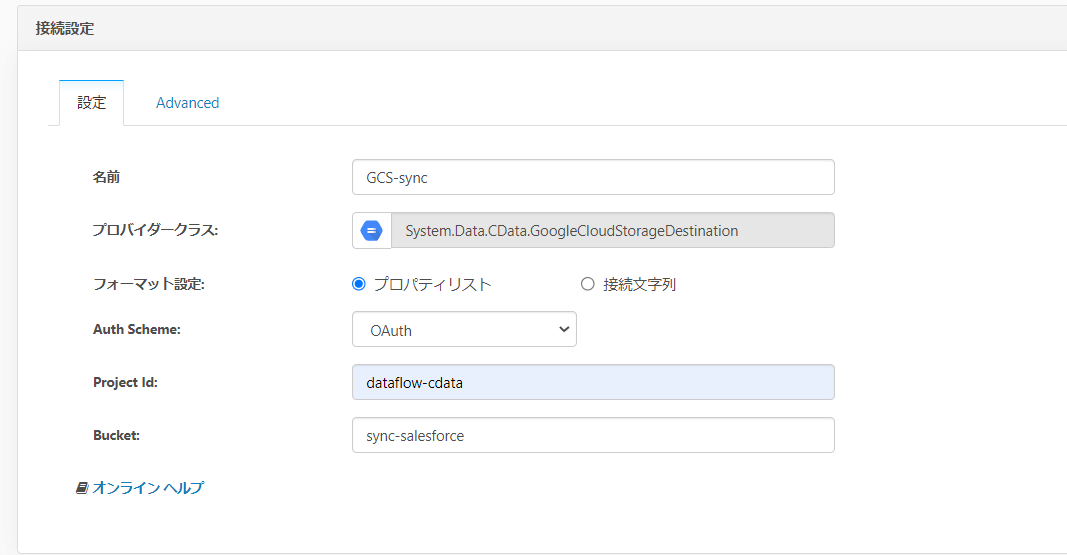Click the プロバイダークラス label
The width and height of the screenshot is (1067, 555).
pos(155,230)
